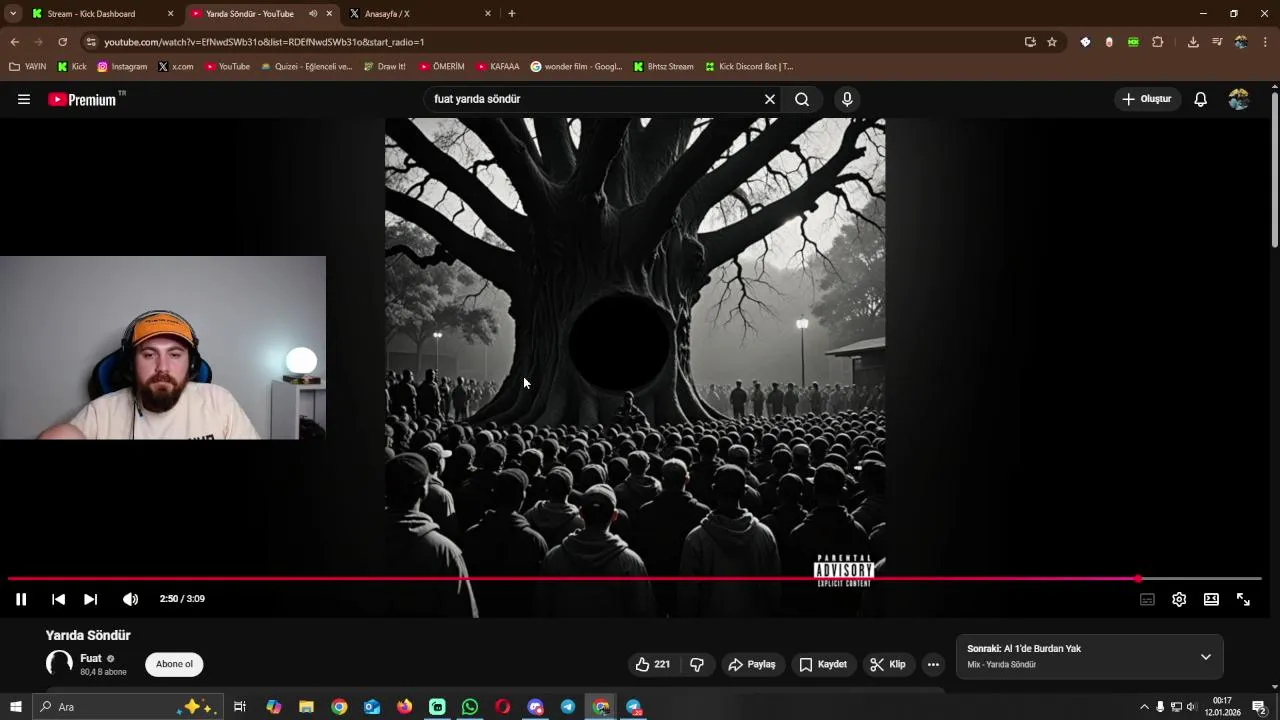Open WhatsApp from the taskbar
The image size is (1280, 720).
(470, 707)
